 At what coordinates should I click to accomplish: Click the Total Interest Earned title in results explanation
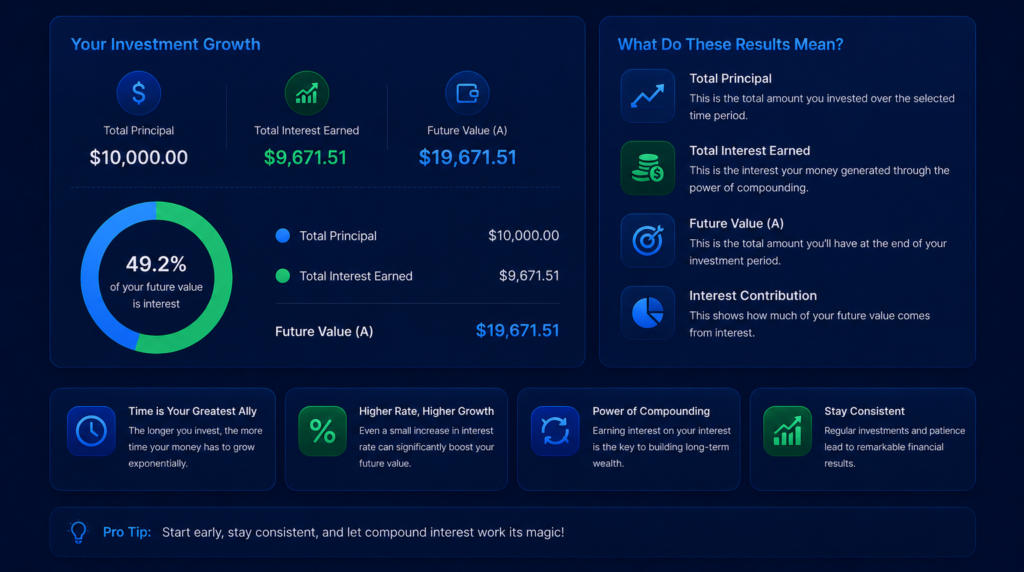(x=750, y=151)
